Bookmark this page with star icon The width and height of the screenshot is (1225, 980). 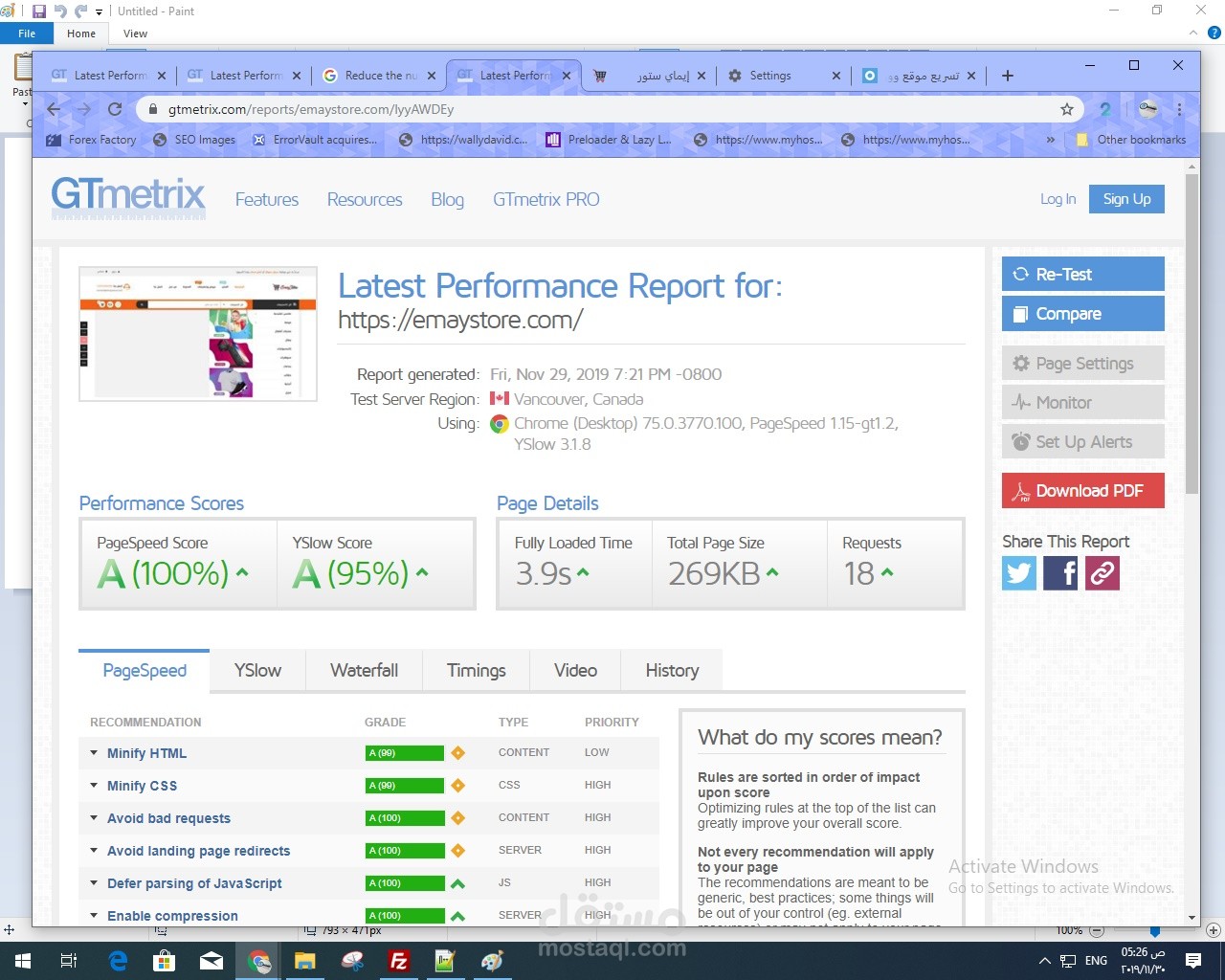1067,109
